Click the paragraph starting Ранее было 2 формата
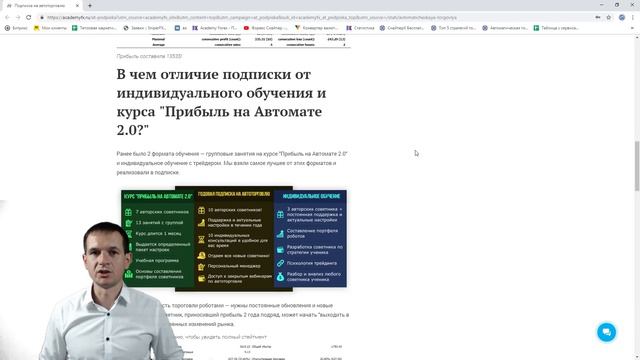 [x=233, y=163]
